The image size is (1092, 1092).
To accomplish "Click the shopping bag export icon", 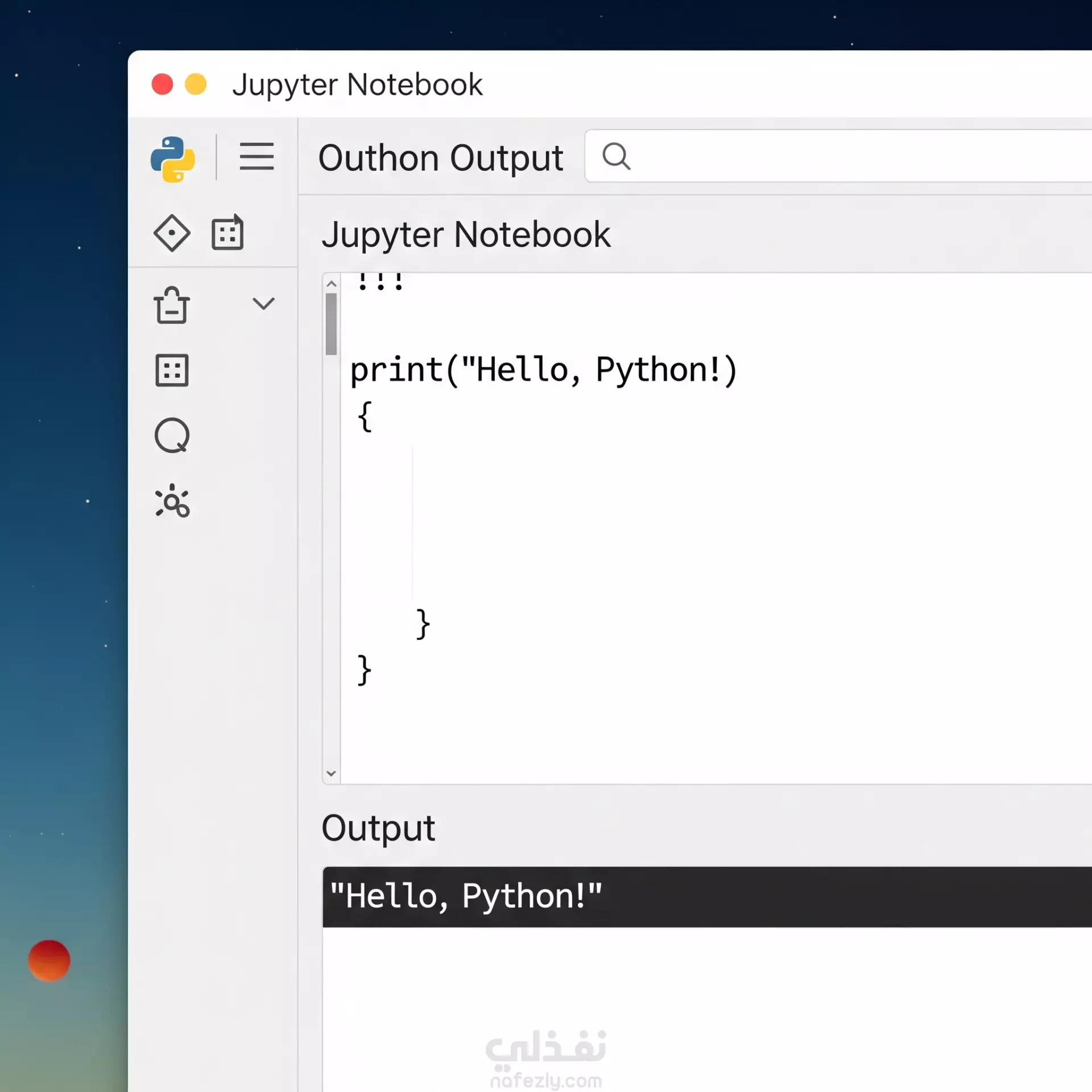I will click(x=171, y=305).
